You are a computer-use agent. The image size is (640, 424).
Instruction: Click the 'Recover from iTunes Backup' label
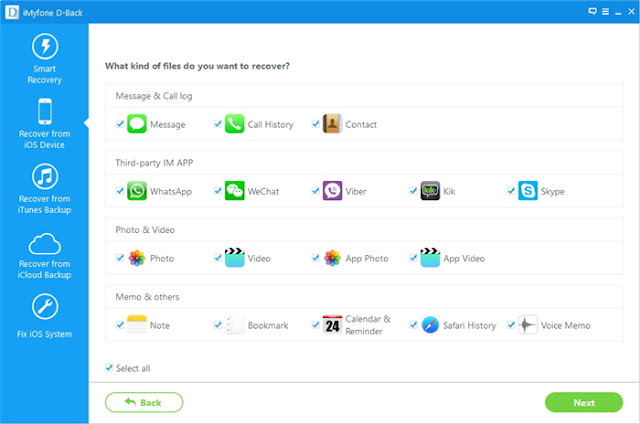[x=44, y=204]
